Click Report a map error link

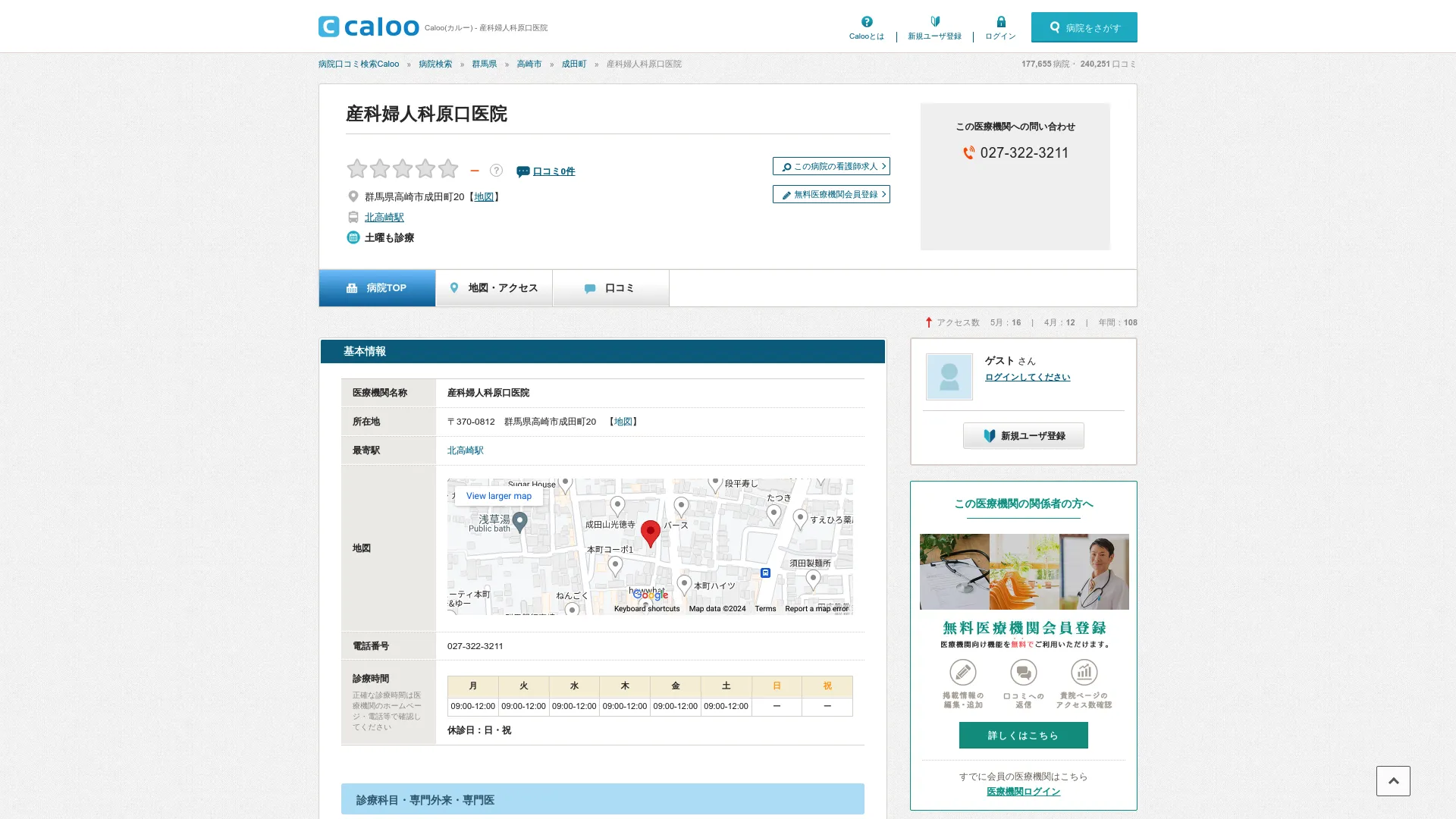point(817,609)
